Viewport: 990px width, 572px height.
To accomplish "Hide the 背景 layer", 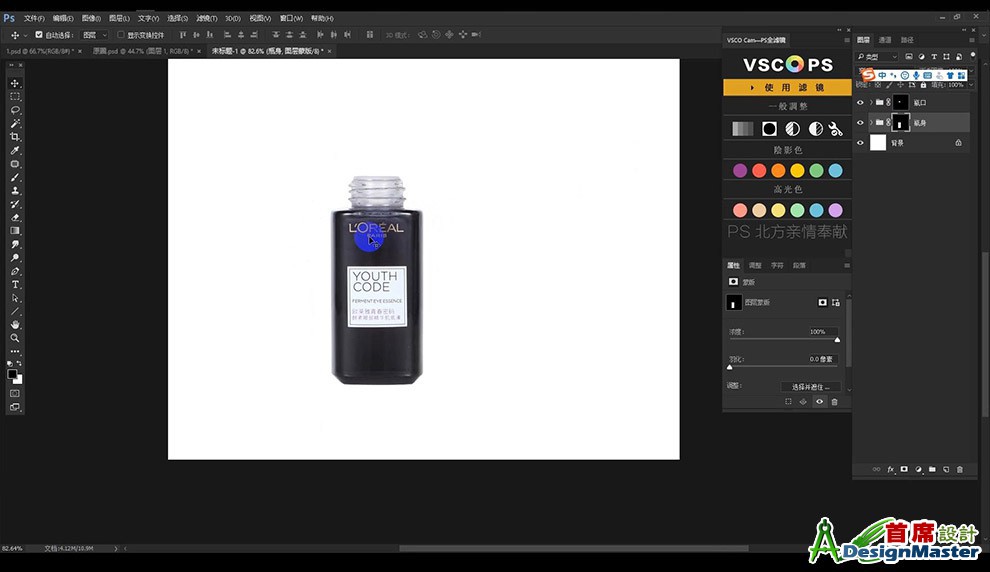I will tap(860, 143).
